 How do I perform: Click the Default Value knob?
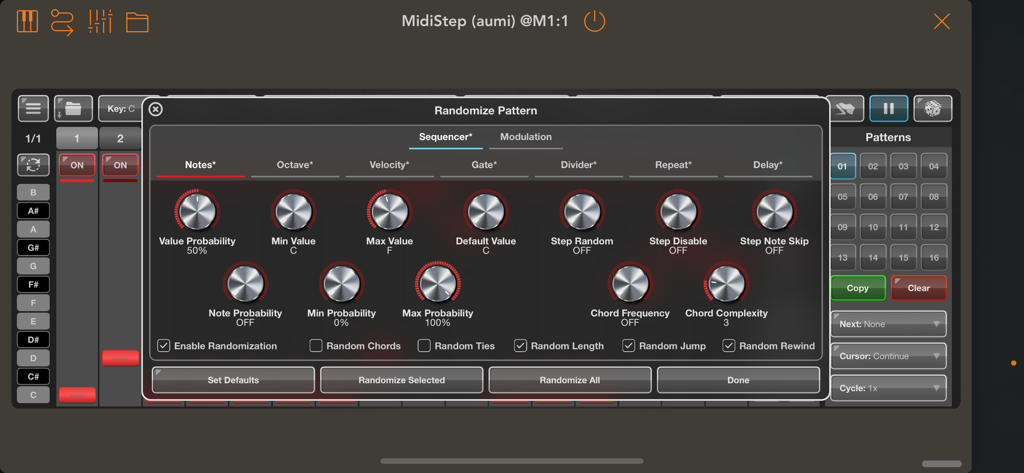pos(486,212)
